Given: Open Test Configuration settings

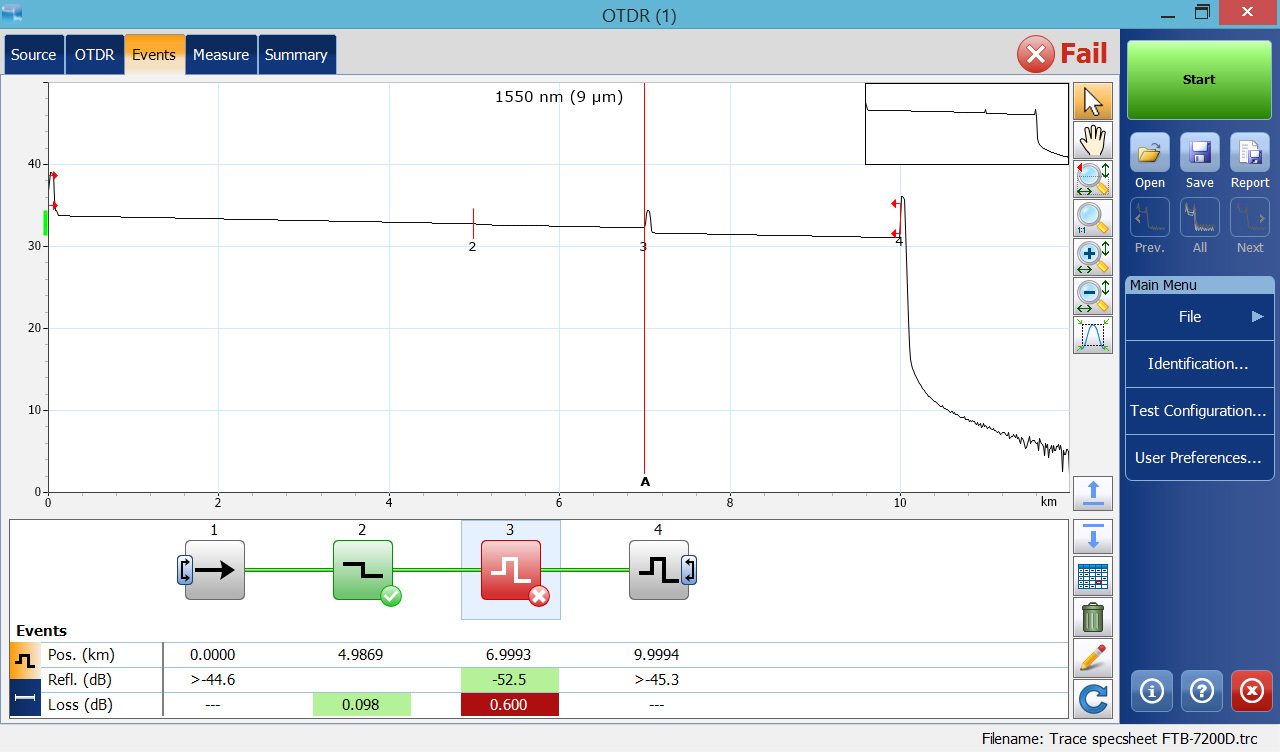Looking at the screenshot, I should point(1199,411).
